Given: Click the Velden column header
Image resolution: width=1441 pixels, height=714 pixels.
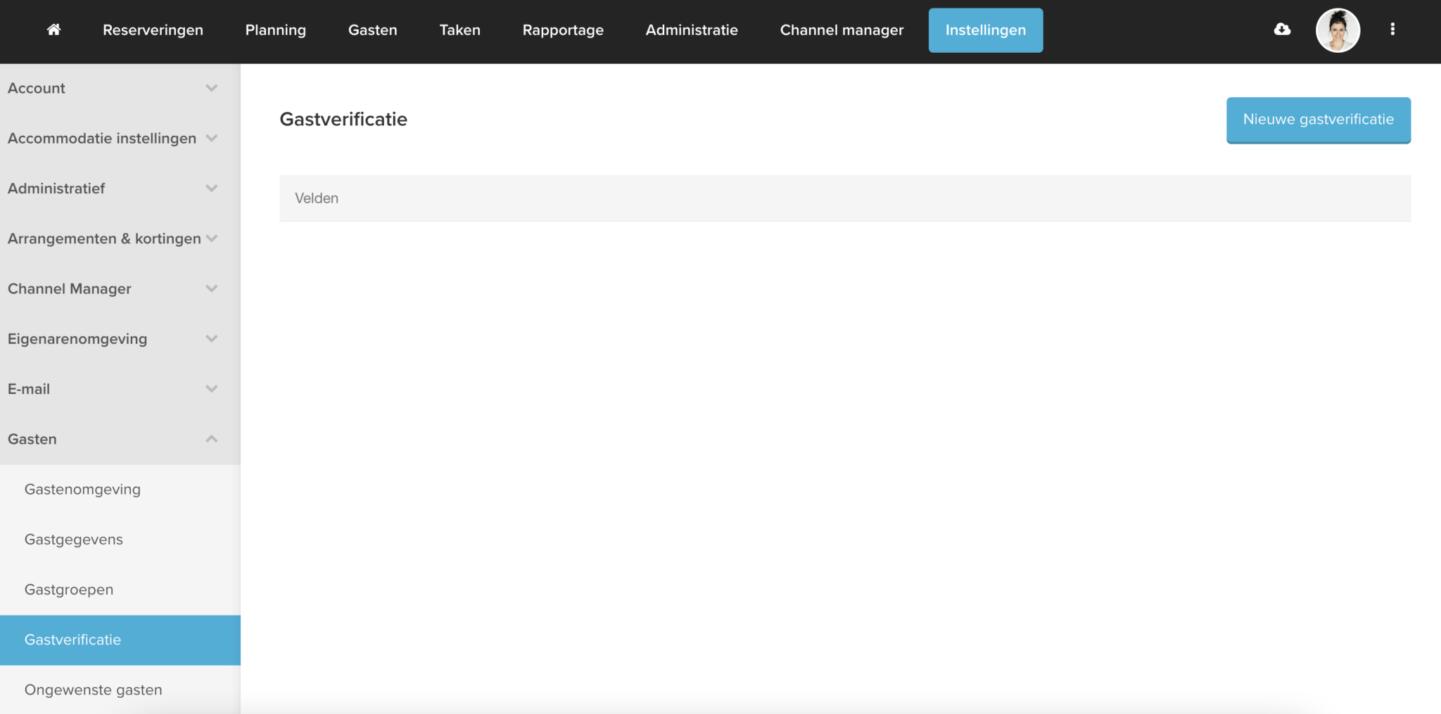Looking at the screenshot, I should click(x=317, y=198).
